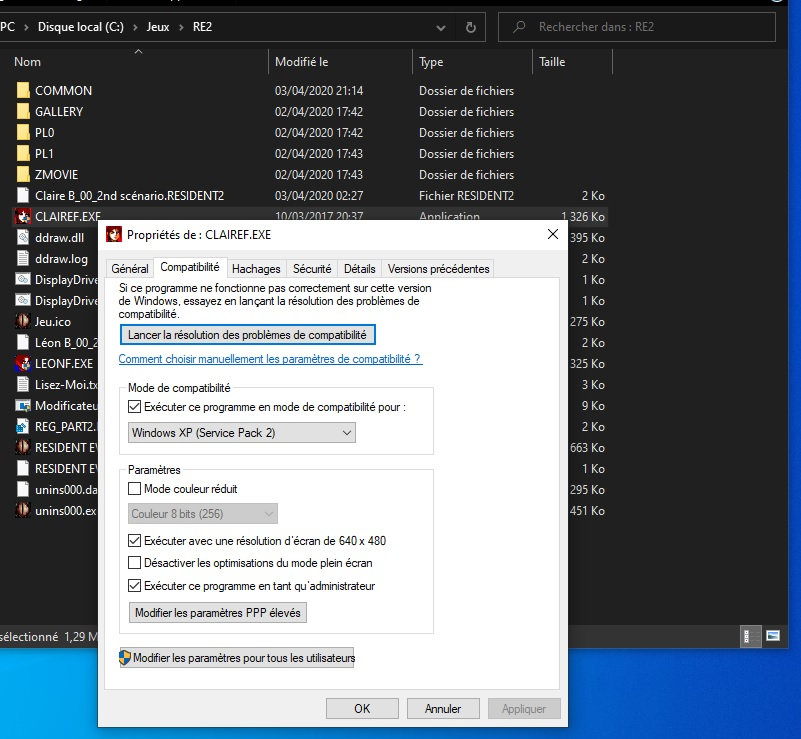Open the Couleur 8 bits (256) dropdown
Screen dimensions: 801x739
click(x=202, y=514)
